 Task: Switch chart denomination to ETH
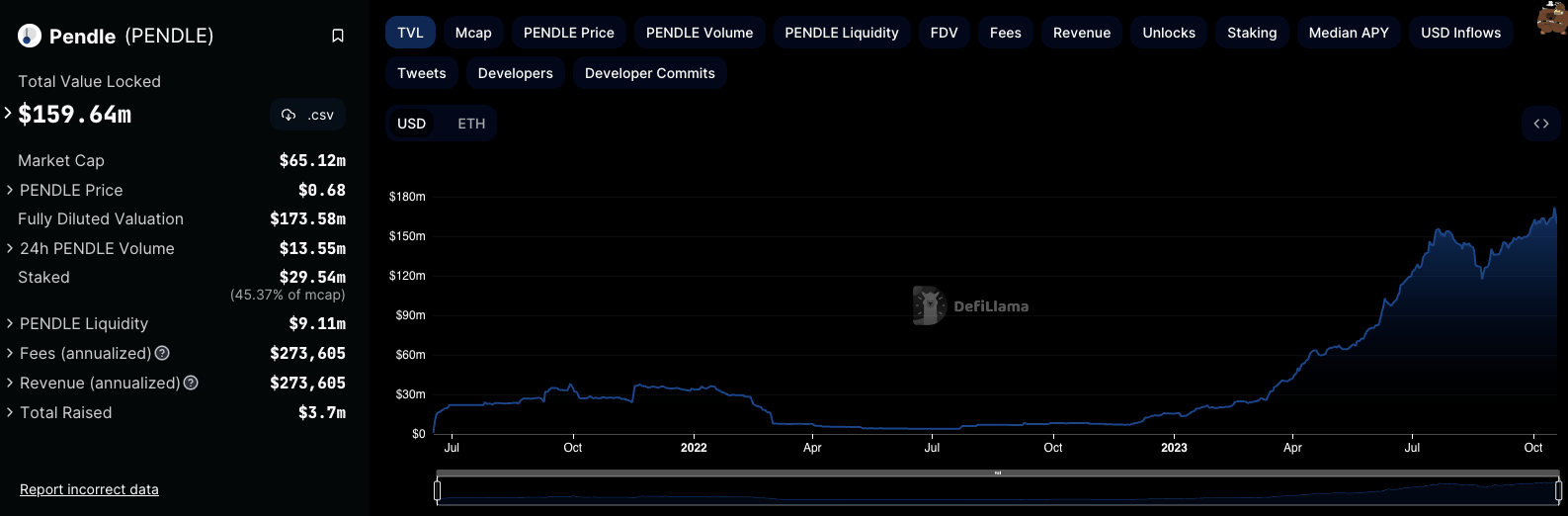click(471, 124)
